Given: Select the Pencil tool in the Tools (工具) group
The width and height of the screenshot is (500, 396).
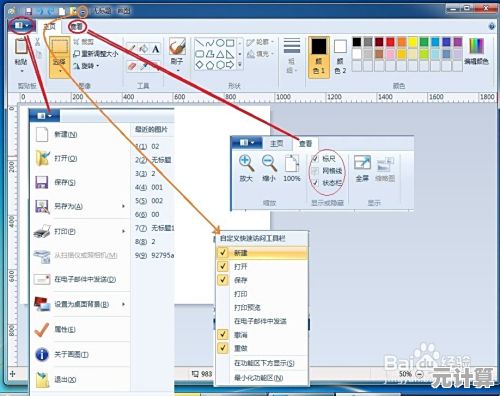Looking at the screenshot, I should click(x=132, y=49).
